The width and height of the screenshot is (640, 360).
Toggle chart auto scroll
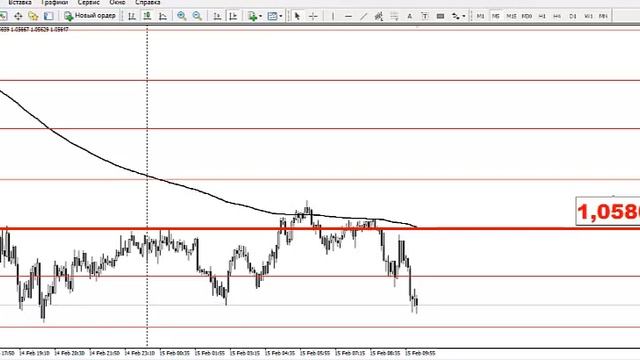[217, 16]
